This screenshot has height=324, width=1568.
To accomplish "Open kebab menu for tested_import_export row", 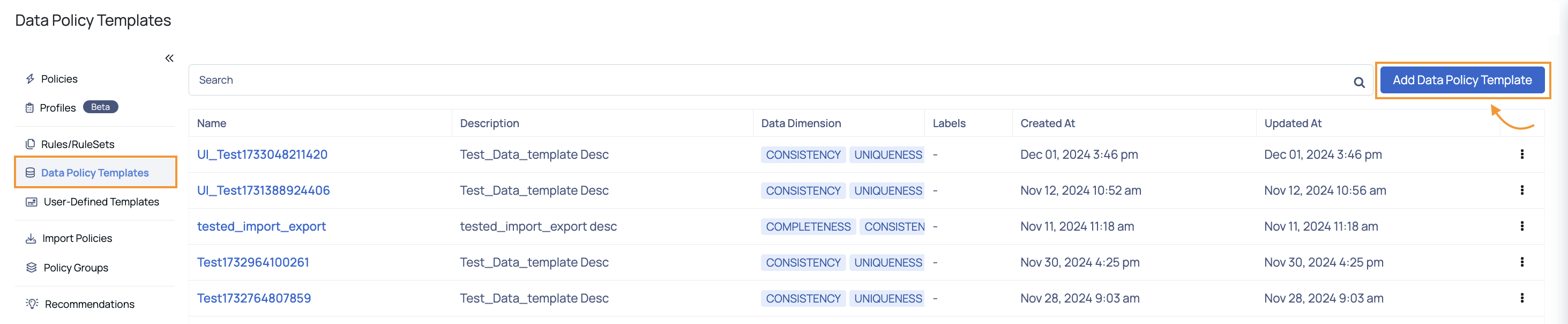I will coord(1522,226).
